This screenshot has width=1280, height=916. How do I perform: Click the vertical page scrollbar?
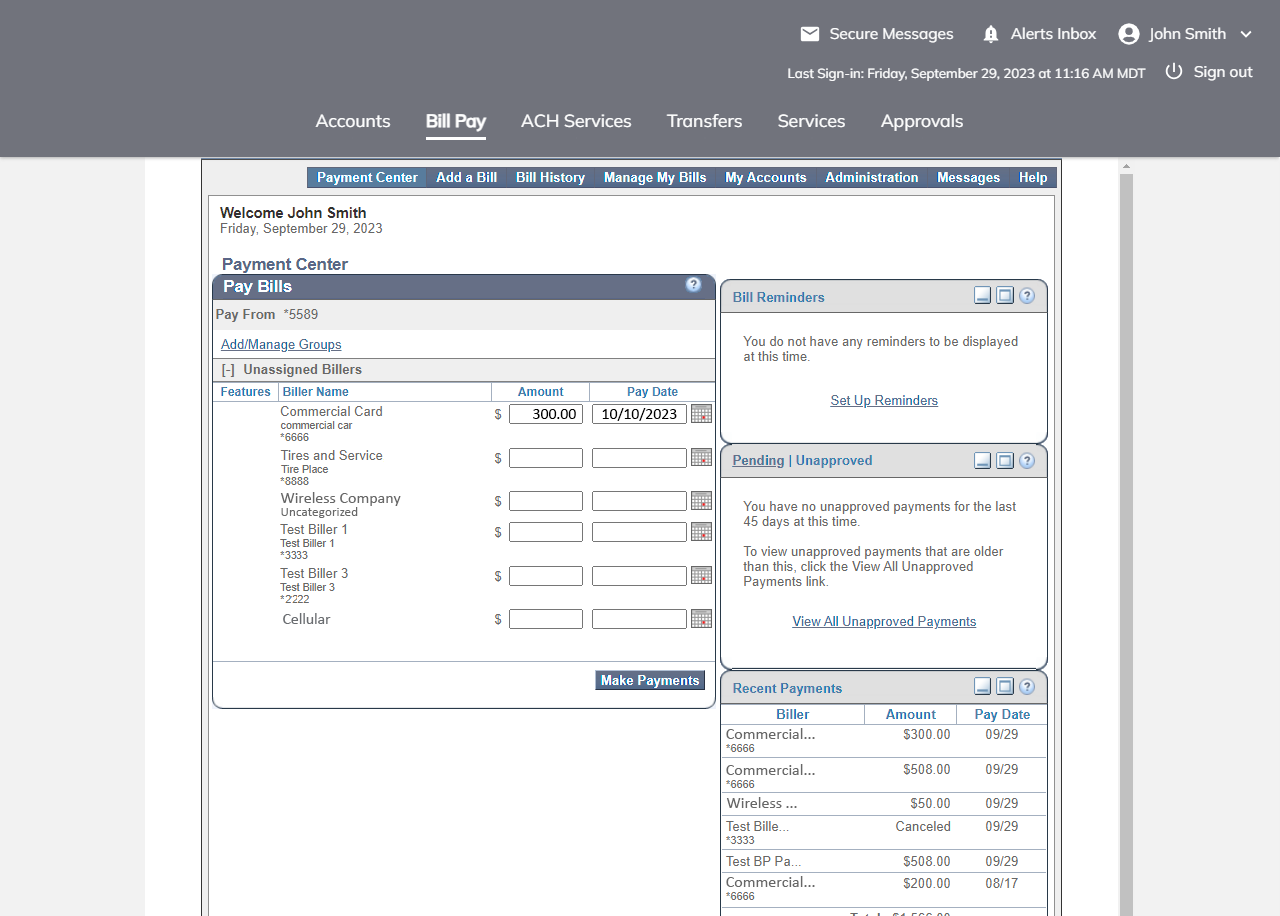[x=1126, y=540]
